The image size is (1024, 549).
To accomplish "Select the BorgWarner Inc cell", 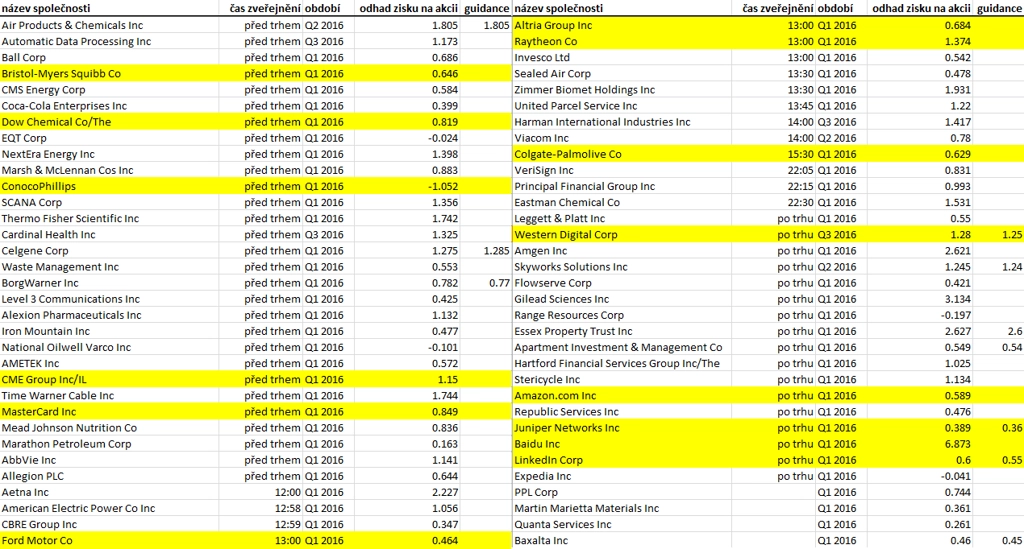I will [x=110, y=283].
